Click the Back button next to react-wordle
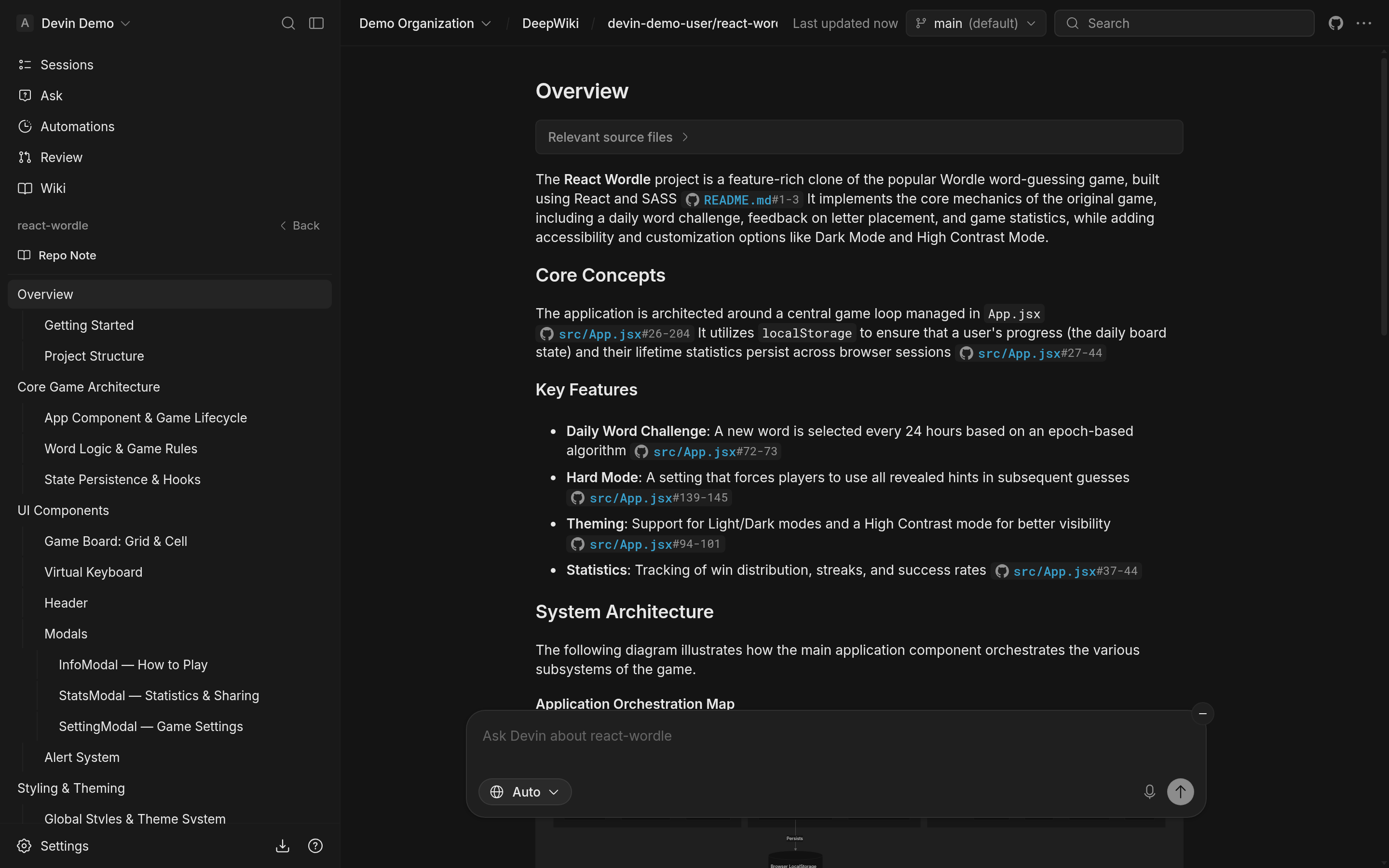Viewport: 1389px width, 868px height. [x=300, y=226]
